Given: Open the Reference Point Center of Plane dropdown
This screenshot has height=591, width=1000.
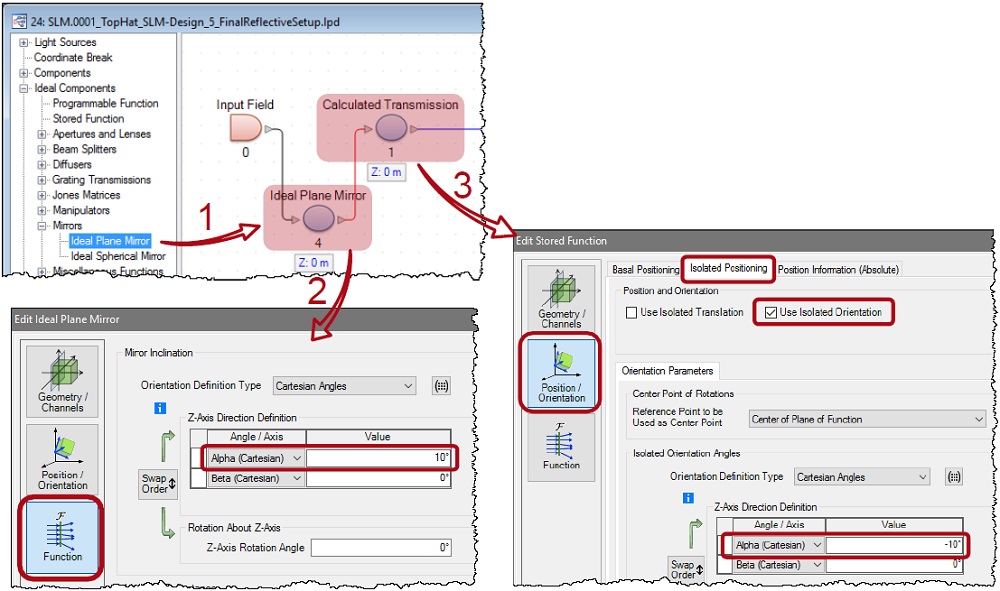Looking at the screenshot, I should pos(865,419).
